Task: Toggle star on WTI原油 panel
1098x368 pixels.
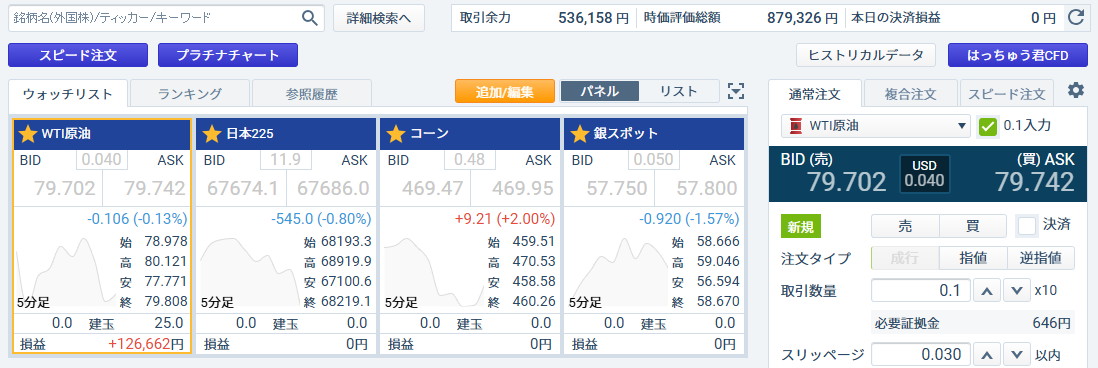Action: [27, 134]
